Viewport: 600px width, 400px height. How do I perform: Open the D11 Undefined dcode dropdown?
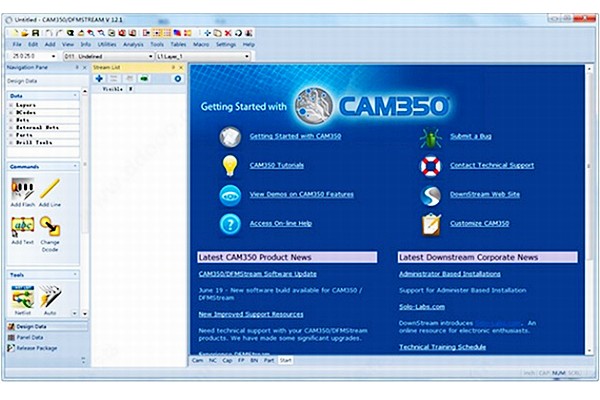click(x=150, y=56)
